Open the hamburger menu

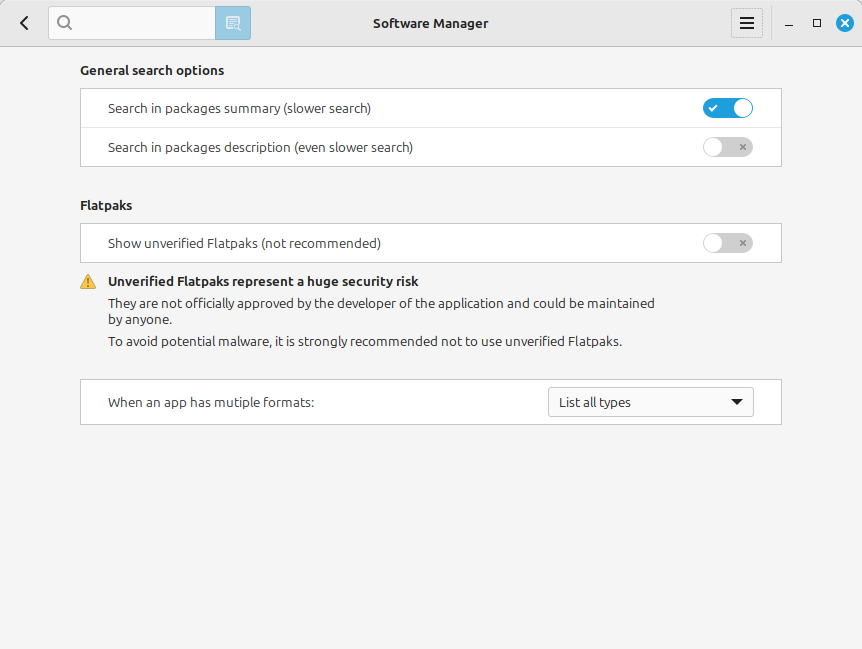click(x=747, y=22)
